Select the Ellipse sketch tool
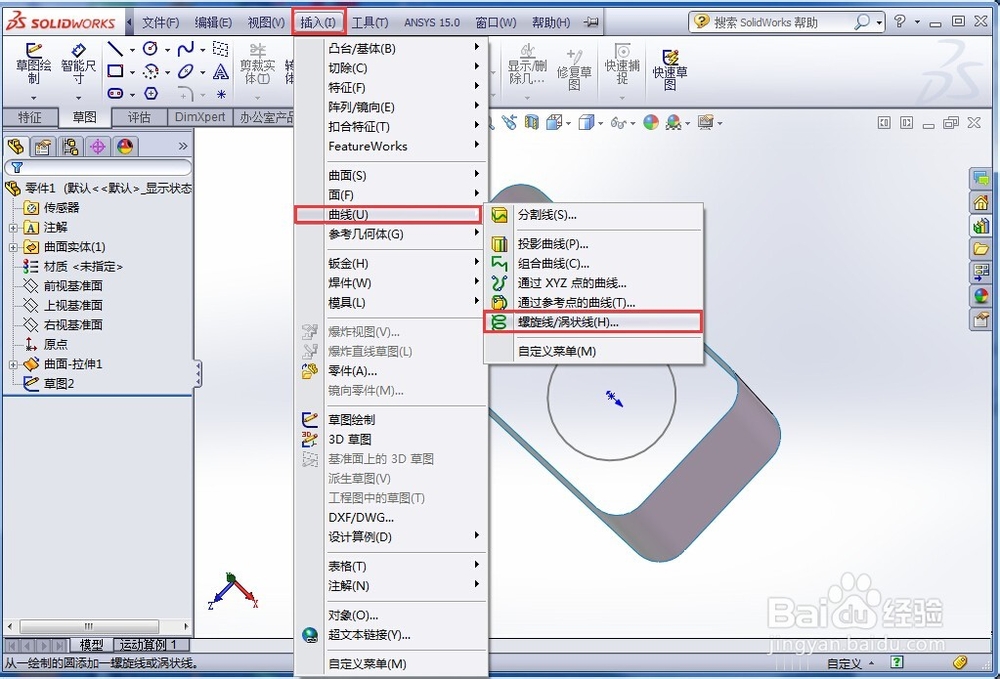 pyautogui.click(x=186, y=71)
